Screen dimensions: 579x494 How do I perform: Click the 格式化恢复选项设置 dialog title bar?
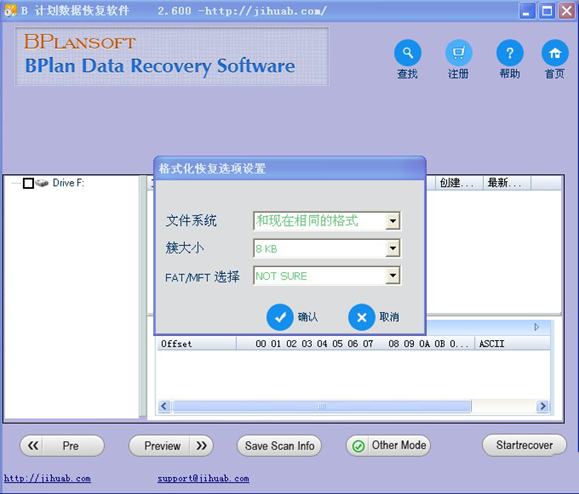(290, 169)
